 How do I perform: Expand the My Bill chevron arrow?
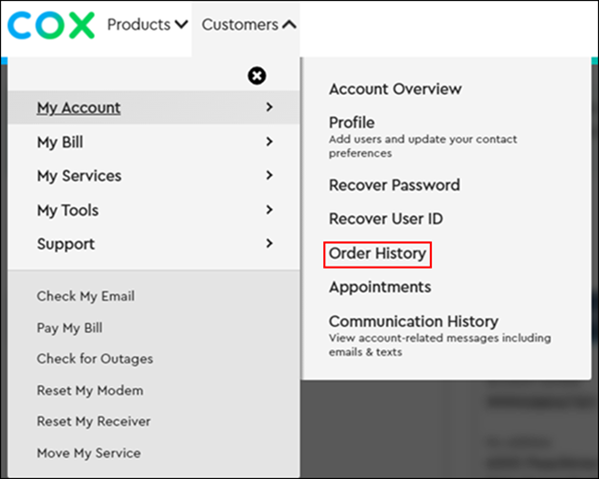(269, 142)
